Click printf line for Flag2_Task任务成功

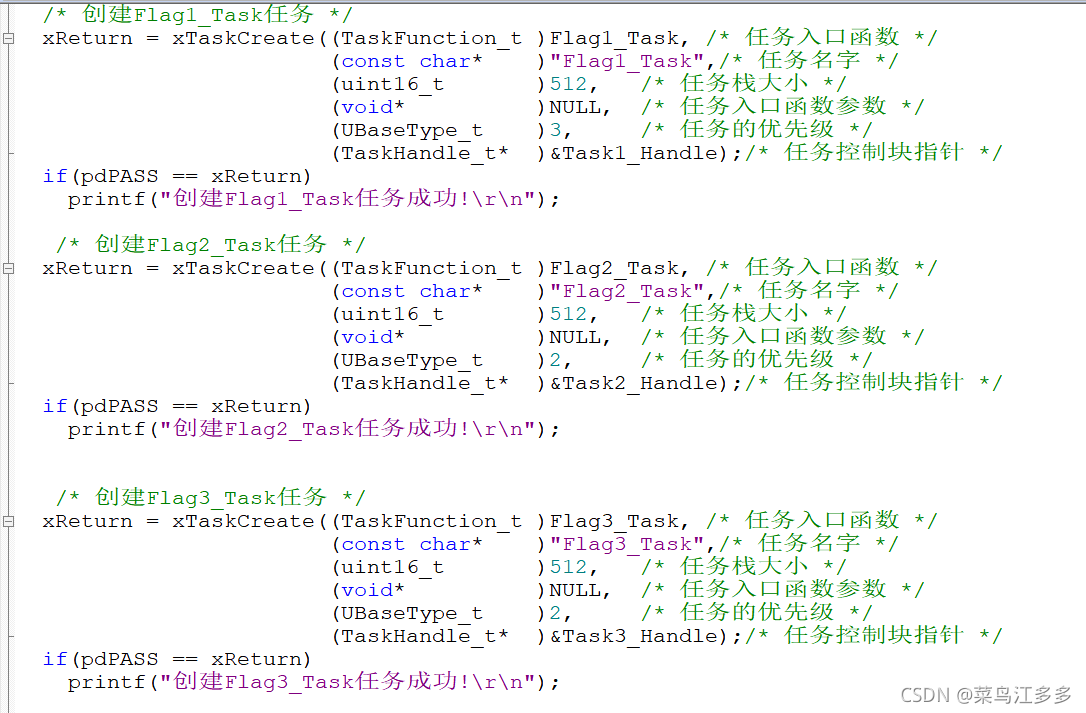pos(313,430)
